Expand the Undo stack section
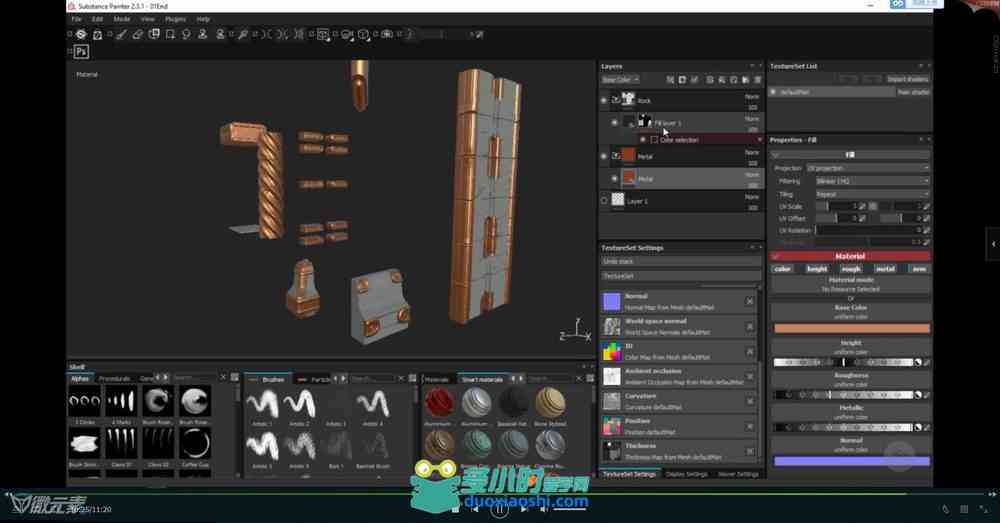Viewport: 1000px width, 523px height. pos(681,262)
